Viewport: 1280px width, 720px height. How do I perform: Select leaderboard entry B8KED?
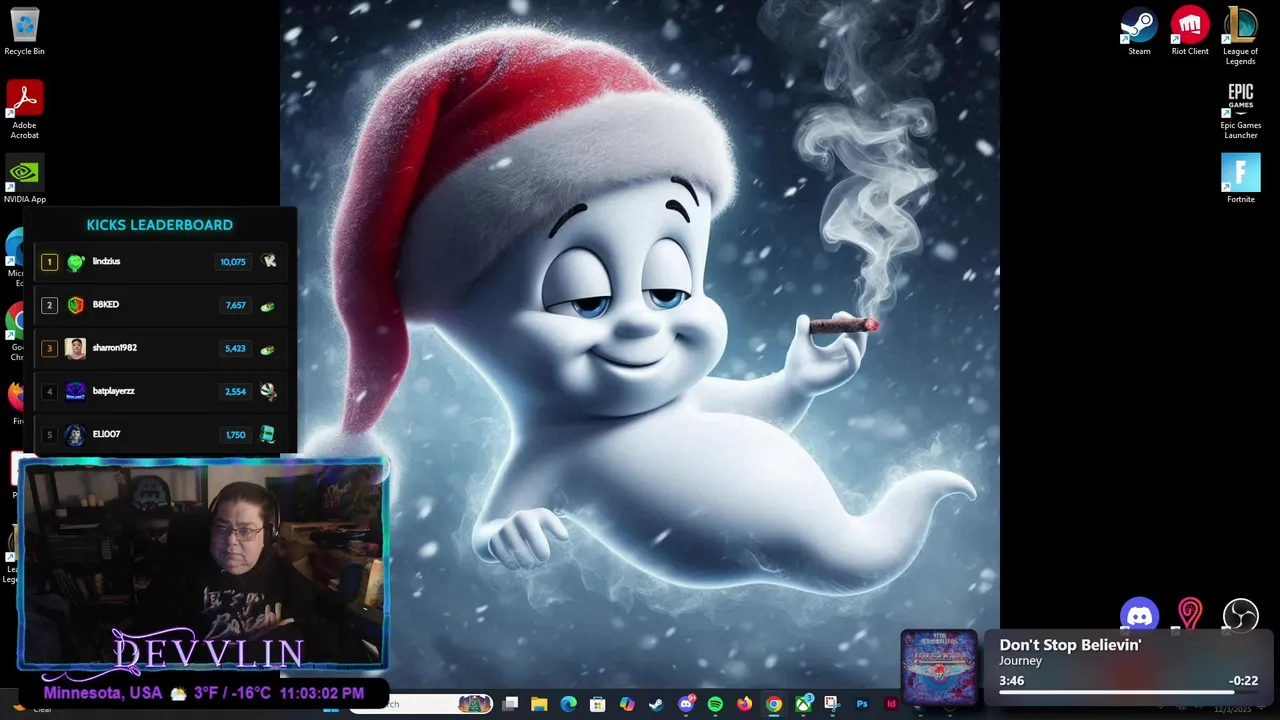(x=160, y=305)
